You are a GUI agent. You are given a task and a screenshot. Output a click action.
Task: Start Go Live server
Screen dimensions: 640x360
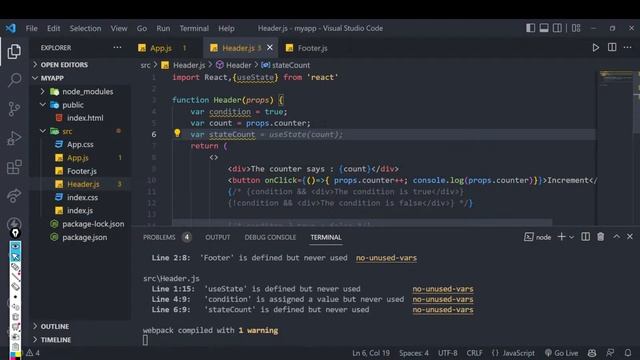tap(562, 353)
